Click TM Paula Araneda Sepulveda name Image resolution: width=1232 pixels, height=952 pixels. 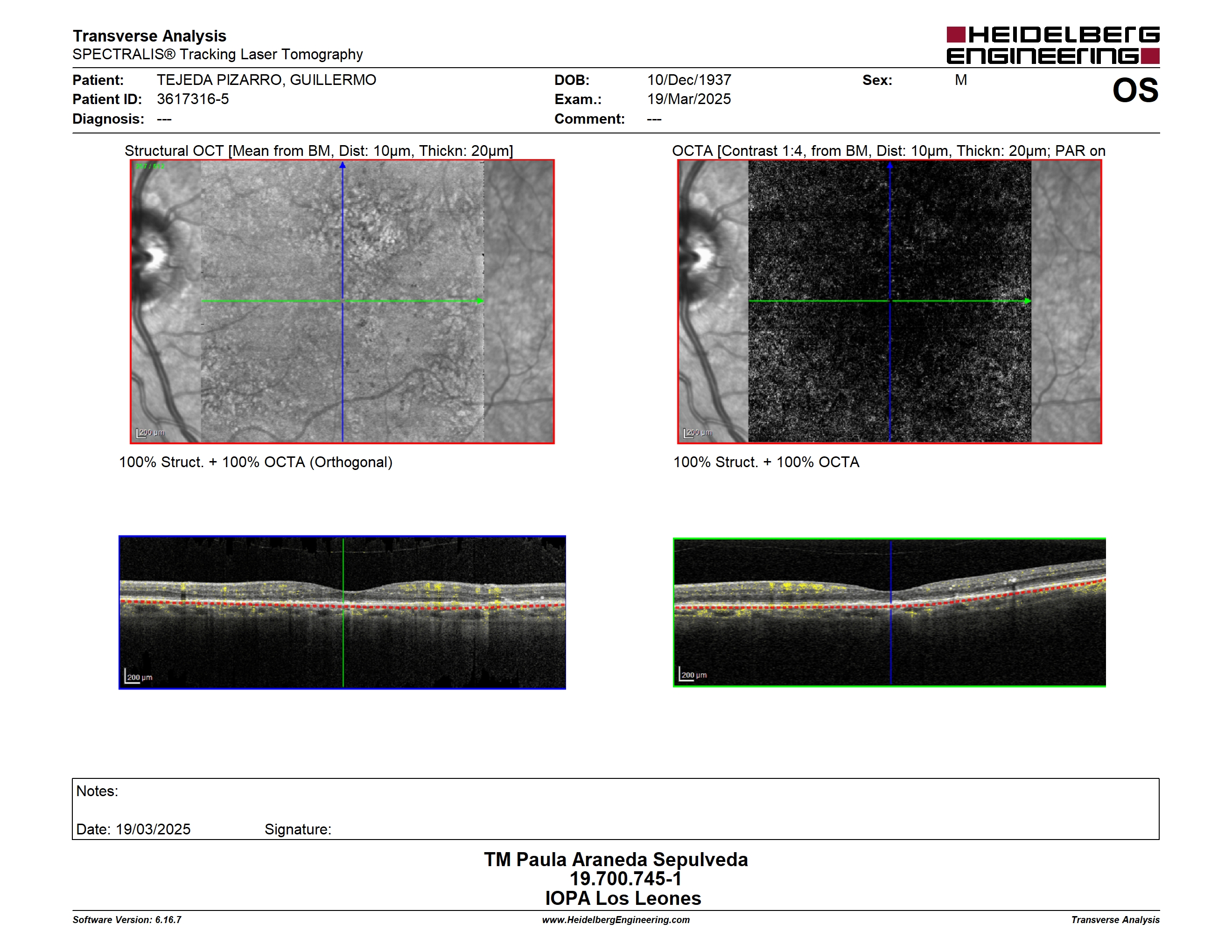(x=616, y=860)
